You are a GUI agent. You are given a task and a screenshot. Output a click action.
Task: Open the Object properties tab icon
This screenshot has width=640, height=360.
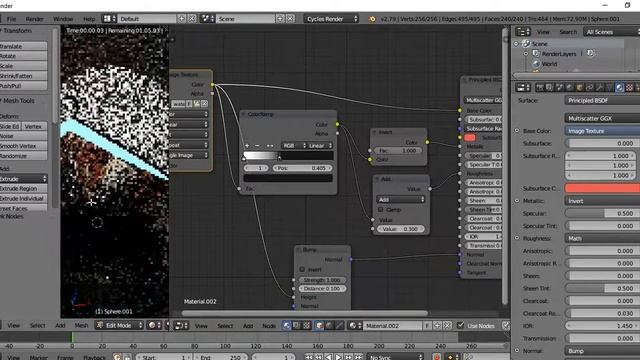pyautogui.click(x=580, y=87)
